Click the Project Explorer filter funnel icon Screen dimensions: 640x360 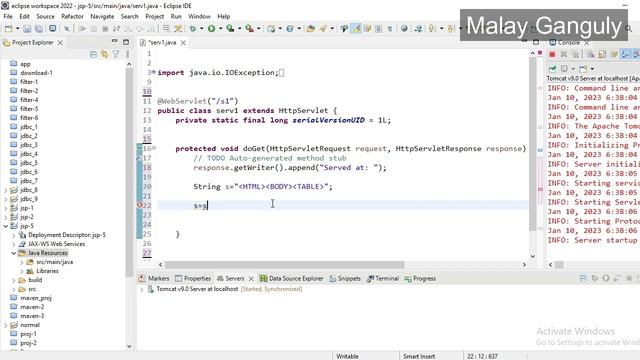coord(116,54)
